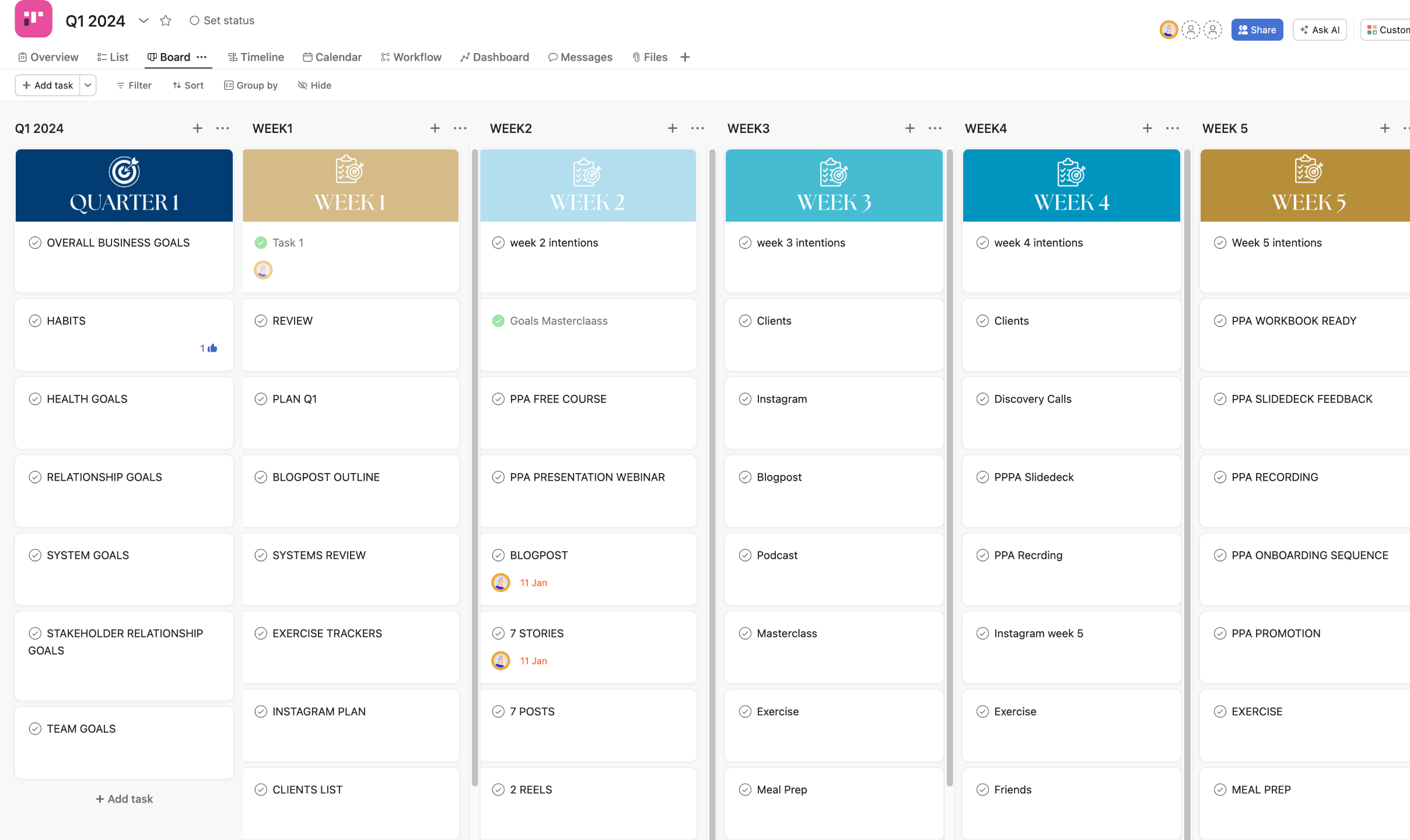Mark PPA FREE COURSE task complete

[498, 399]
